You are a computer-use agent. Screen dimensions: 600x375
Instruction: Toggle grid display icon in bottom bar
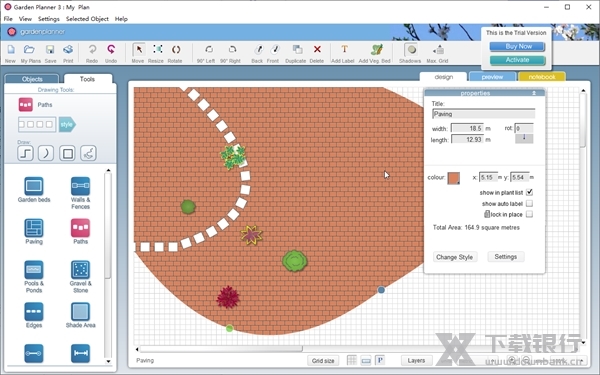click(352, 360)
